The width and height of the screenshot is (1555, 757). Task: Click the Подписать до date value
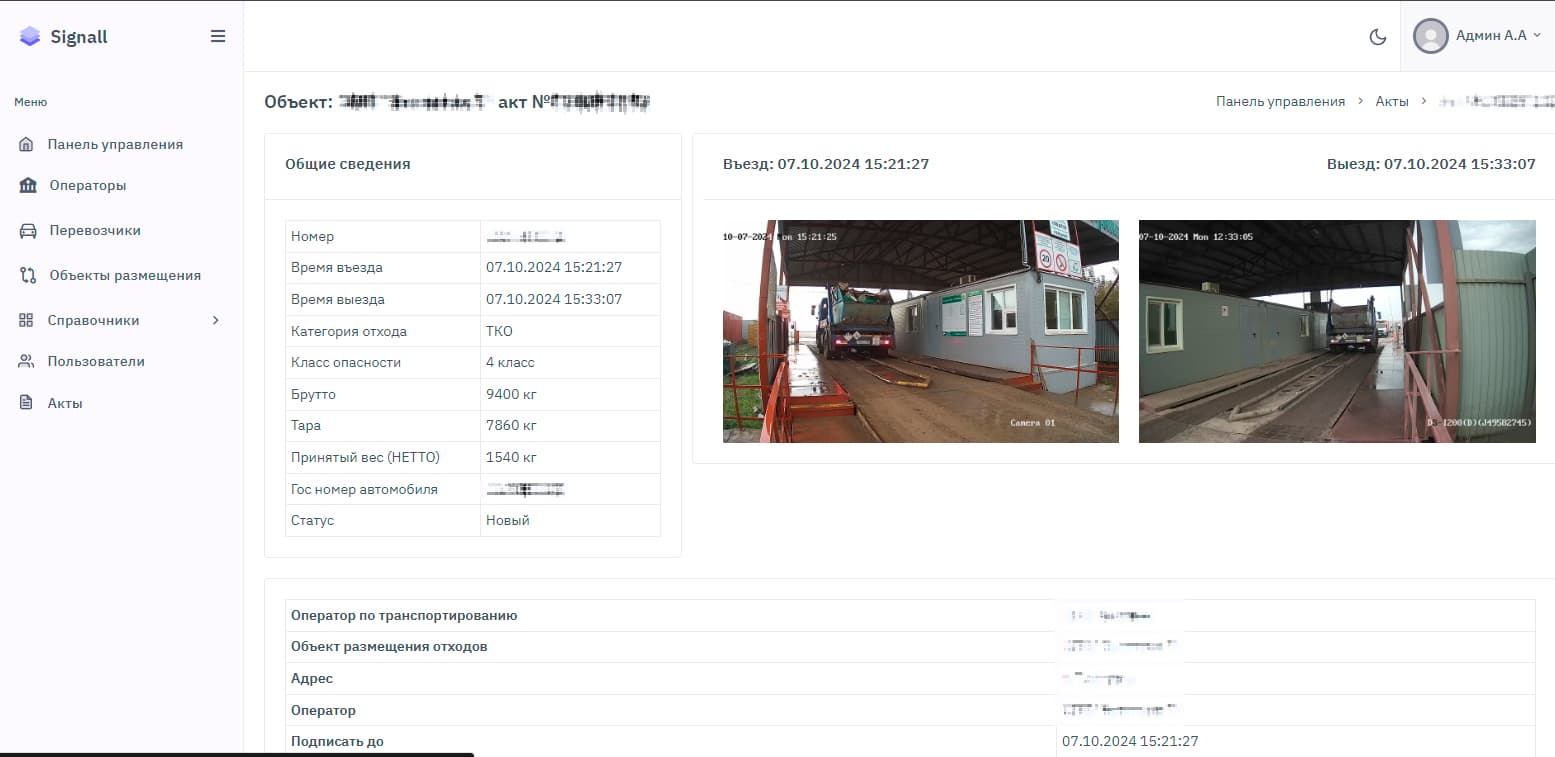click(x=1130, y=742)
